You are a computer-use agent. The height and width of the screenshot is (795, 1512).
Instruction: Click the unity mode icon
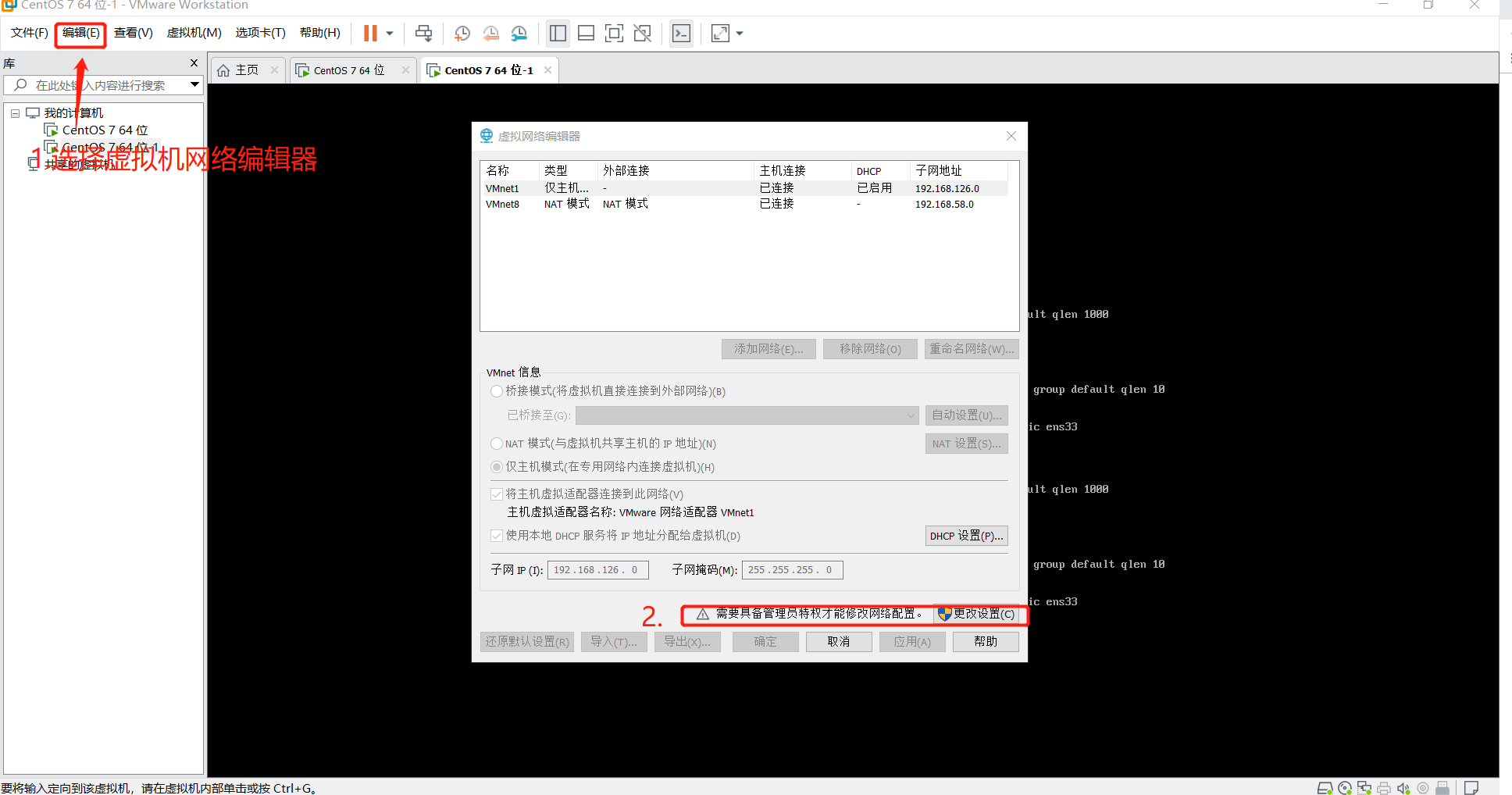coord(643,34)
